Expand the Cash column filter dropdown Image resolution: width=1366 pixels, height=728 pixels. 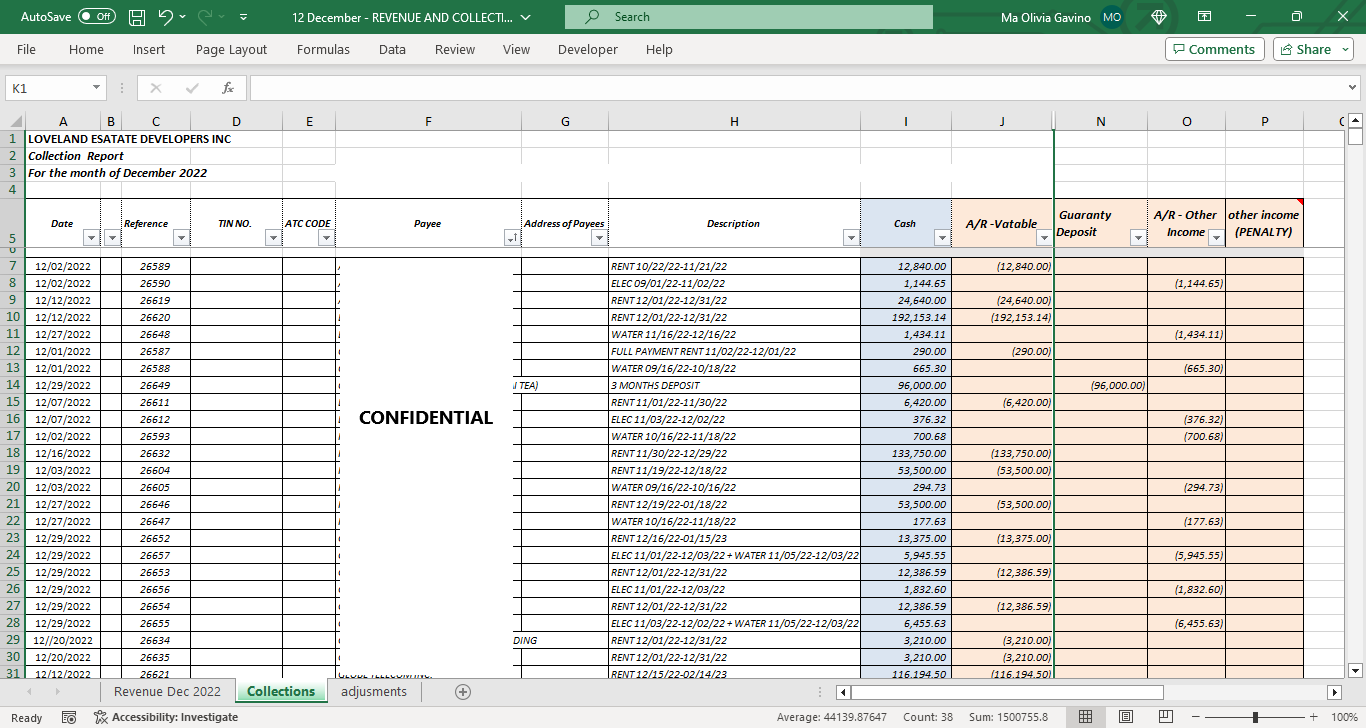click(941, 238)
